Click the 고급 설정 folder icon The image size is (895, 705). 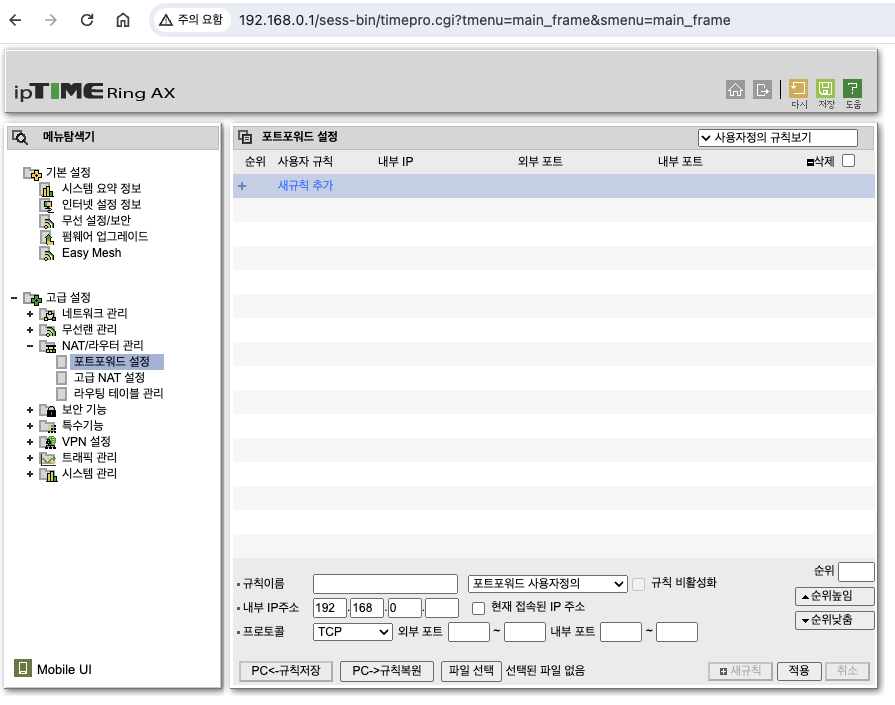pos(33,298)
